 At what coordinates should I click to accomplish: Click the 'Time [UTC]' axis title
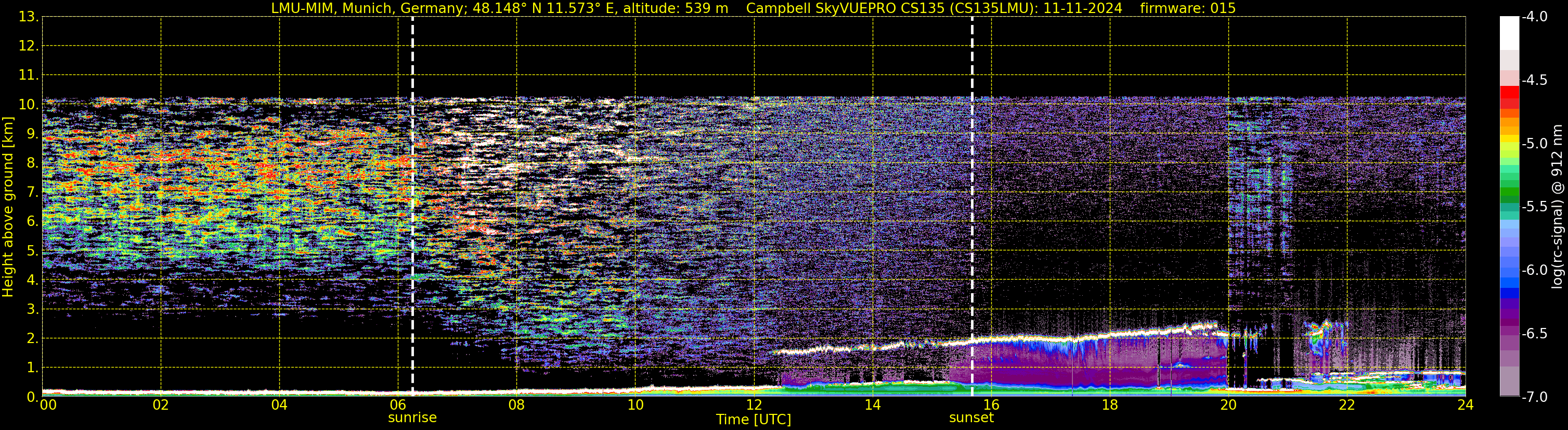754,420
